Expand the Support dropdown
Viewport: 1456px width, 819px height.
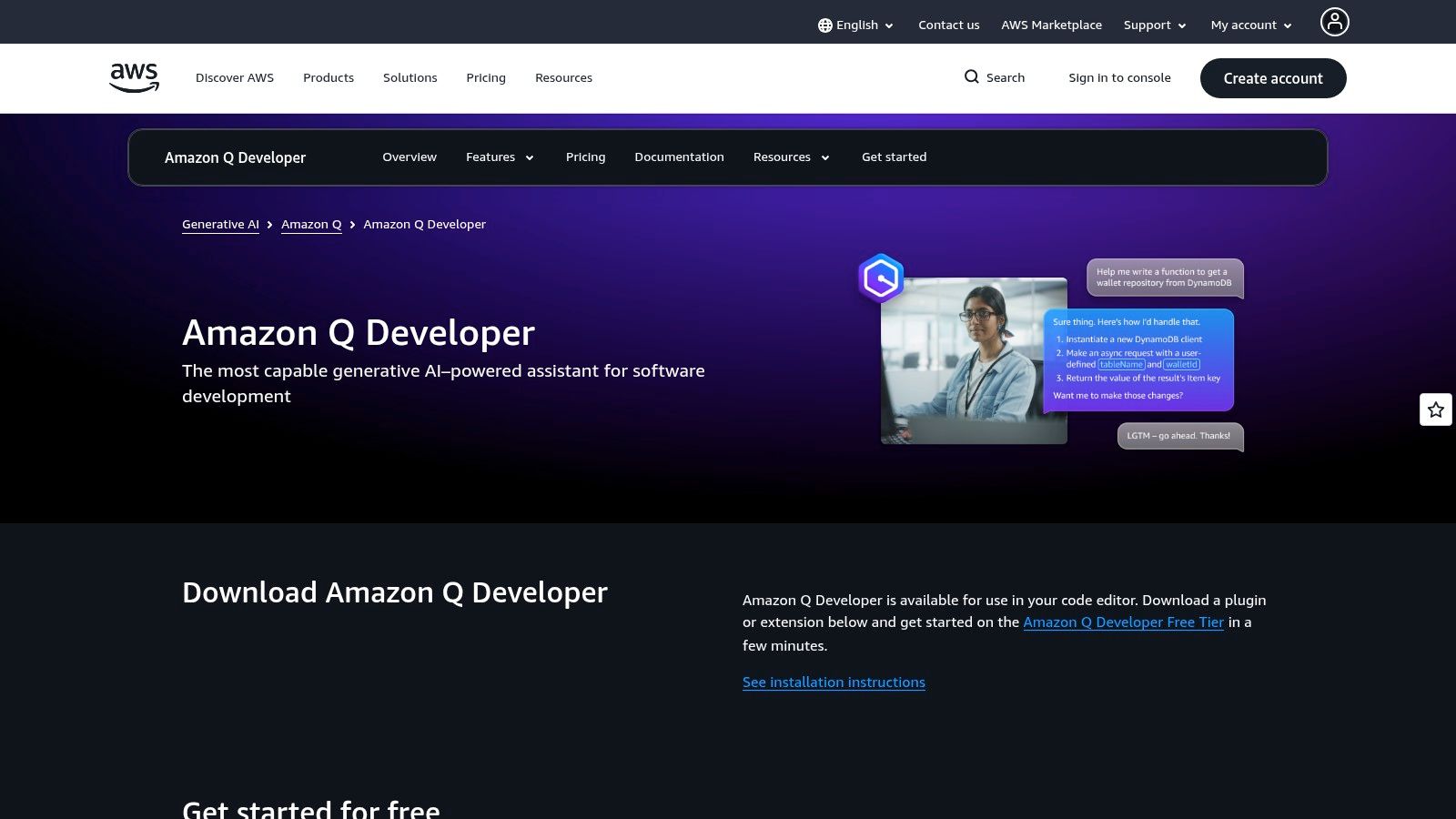click(x=1155, y=25)
